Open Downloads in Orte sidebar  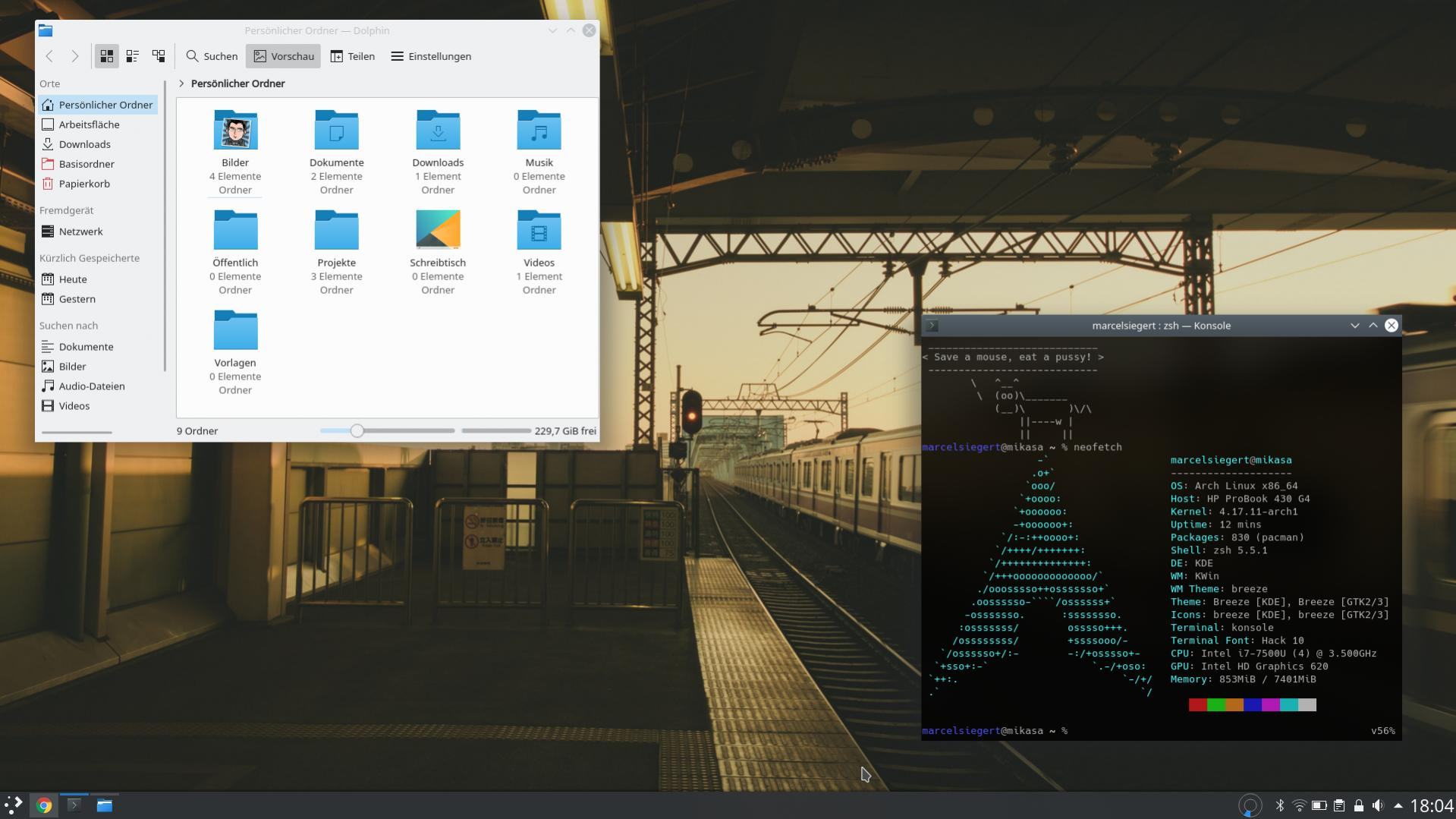coord(98,144)
